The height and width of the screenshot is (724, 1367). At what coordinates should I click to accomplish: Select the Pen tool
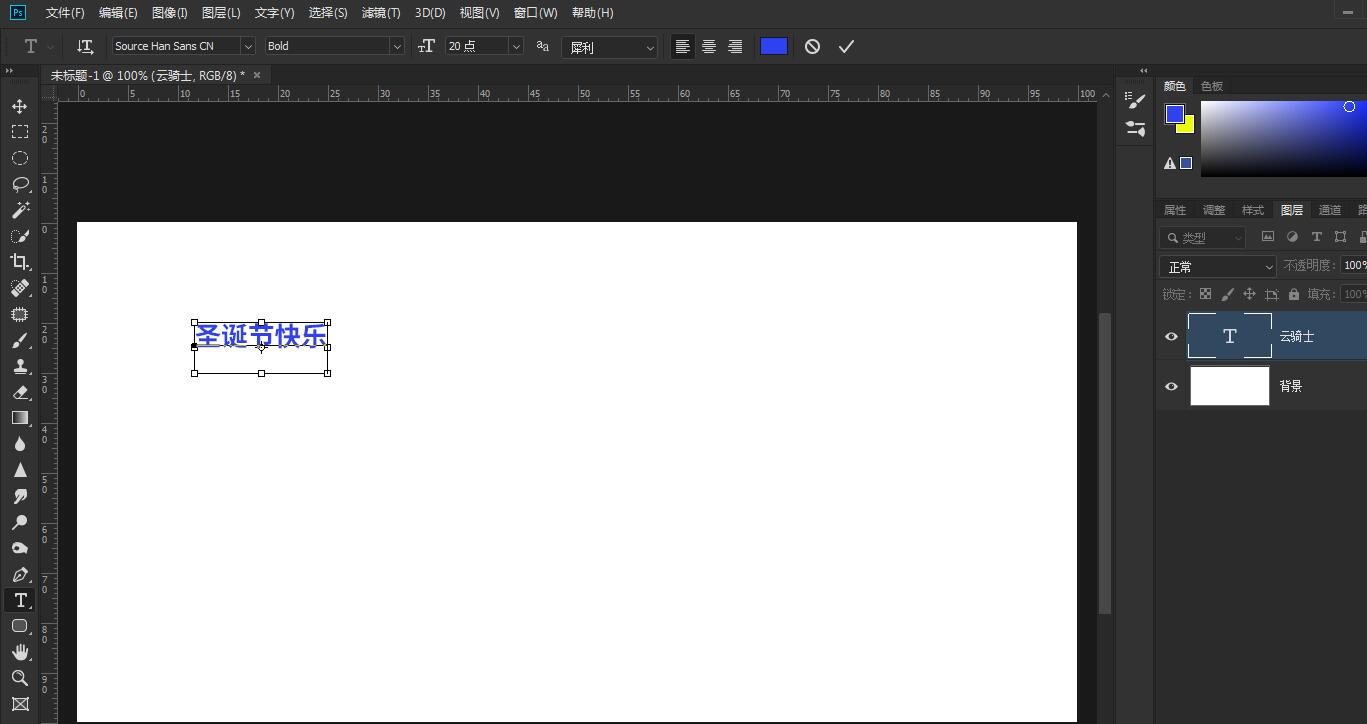[x=19, y=575]
